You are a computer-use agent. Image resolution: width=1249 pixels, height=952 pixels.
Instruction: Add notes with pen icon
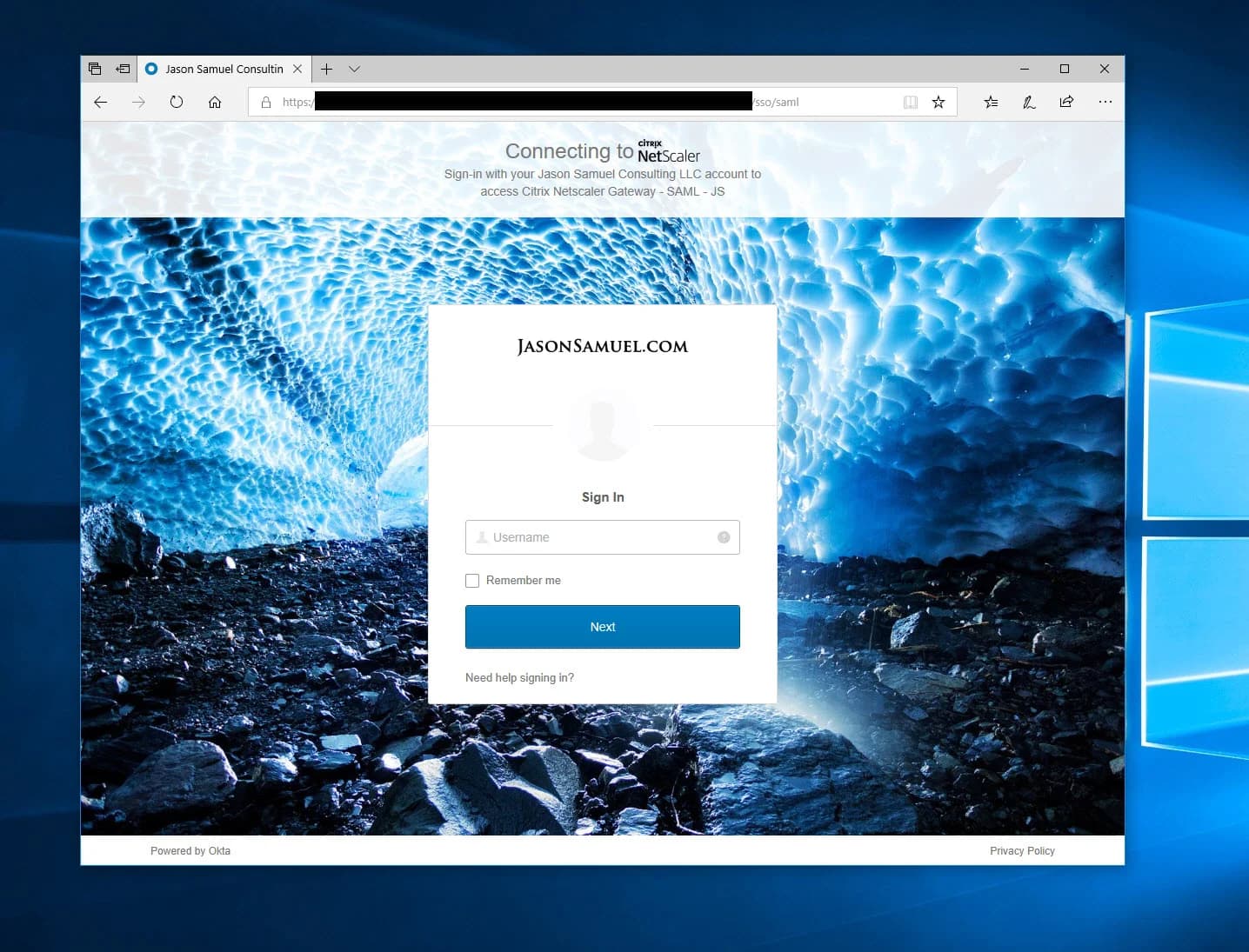(1029, 102)
